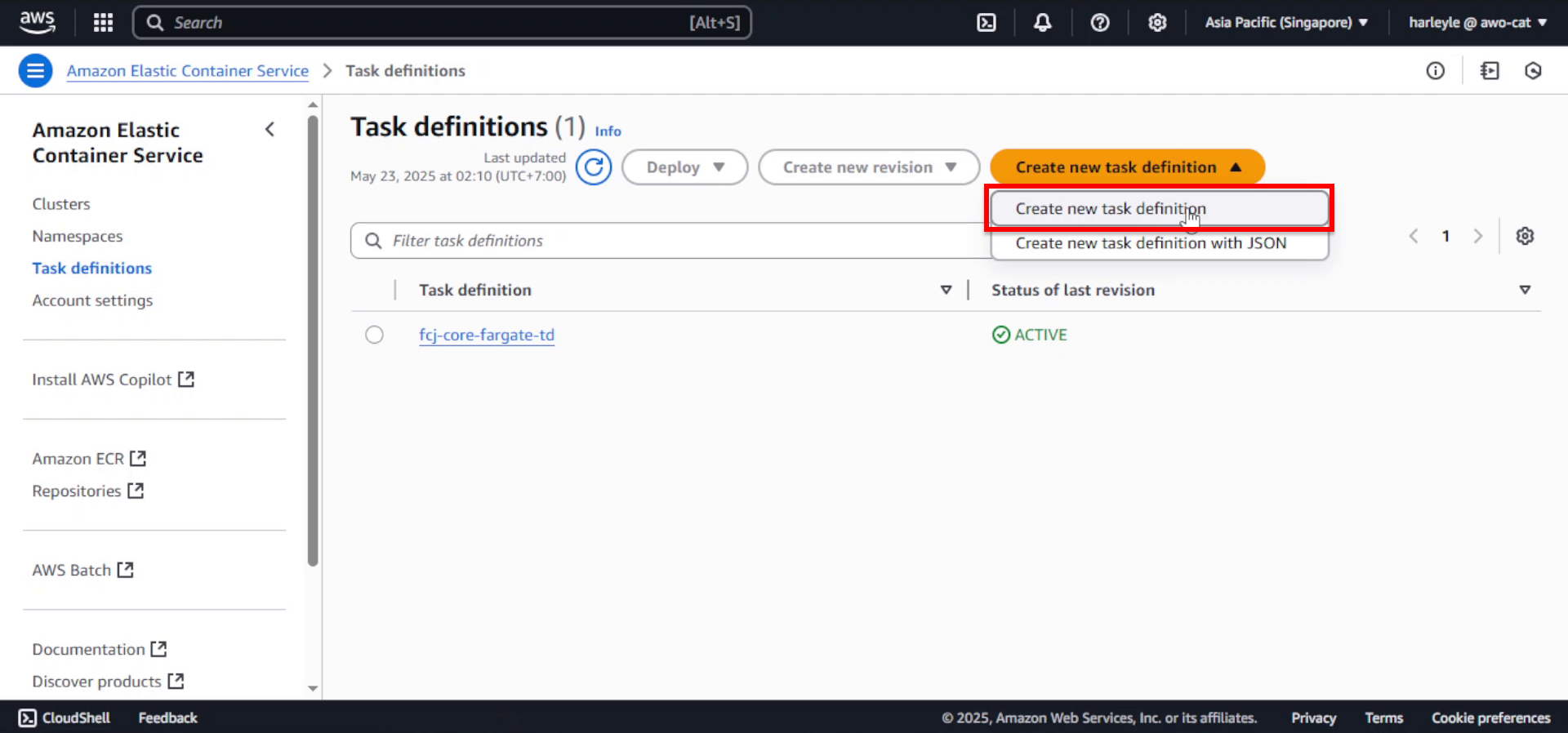Viewport: 1568px width, 733px height.
Task: Open the help question mark menu
Action: click(1100, 23)
